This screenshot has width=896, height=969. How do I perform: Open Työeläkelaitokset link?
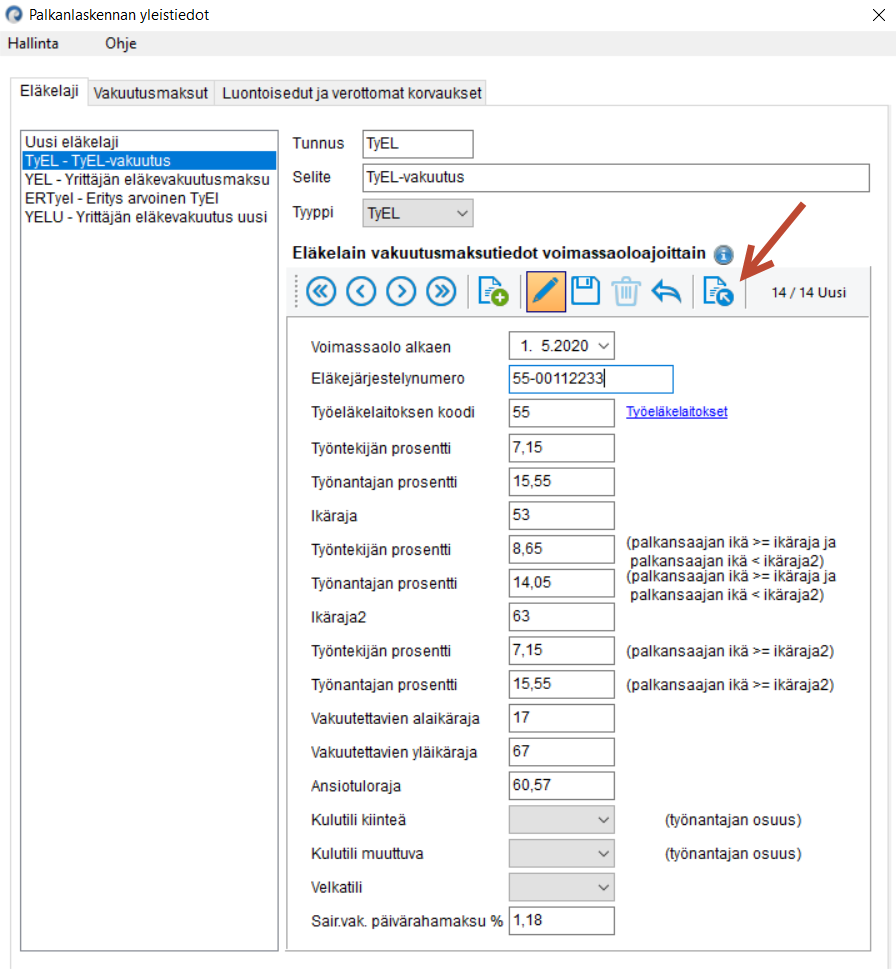tap(677, 412)
